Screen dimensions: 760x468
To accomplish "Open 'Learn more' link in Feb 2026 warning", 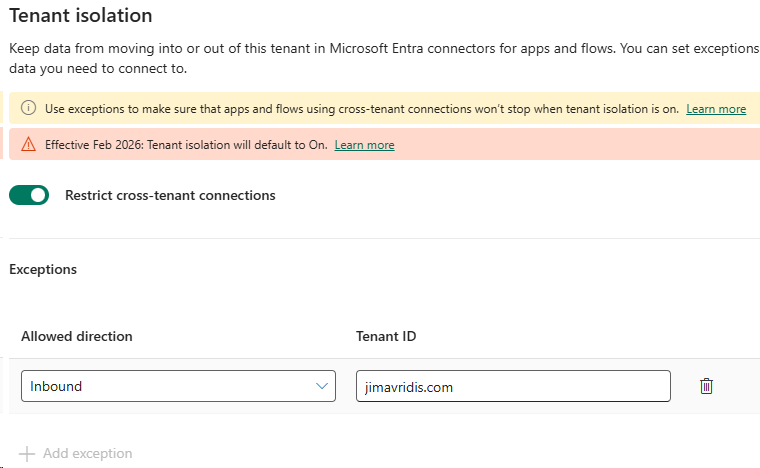I will pos(364,145).
